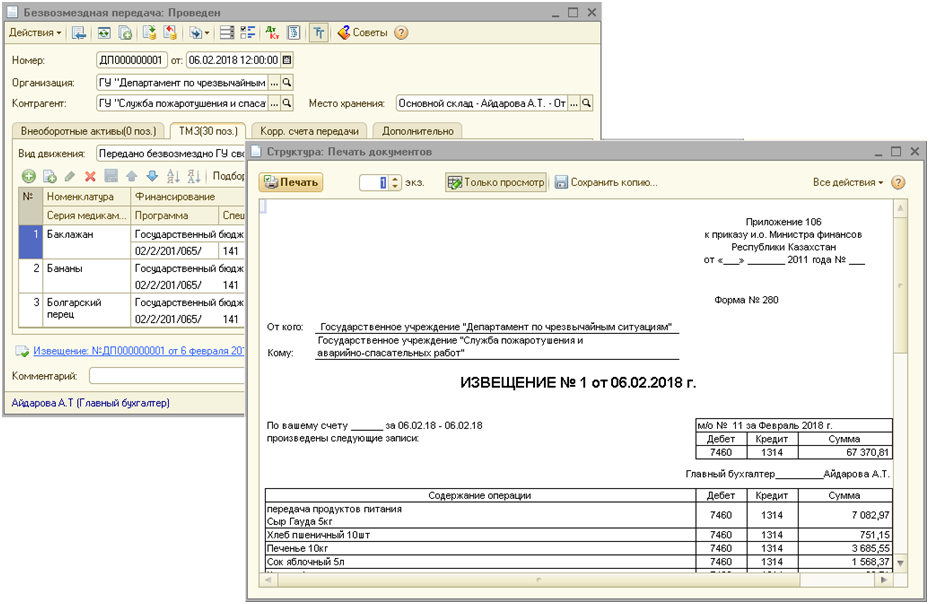Click the red delete row icon
This screenshot has width=929, height=604.
[90, 176]
